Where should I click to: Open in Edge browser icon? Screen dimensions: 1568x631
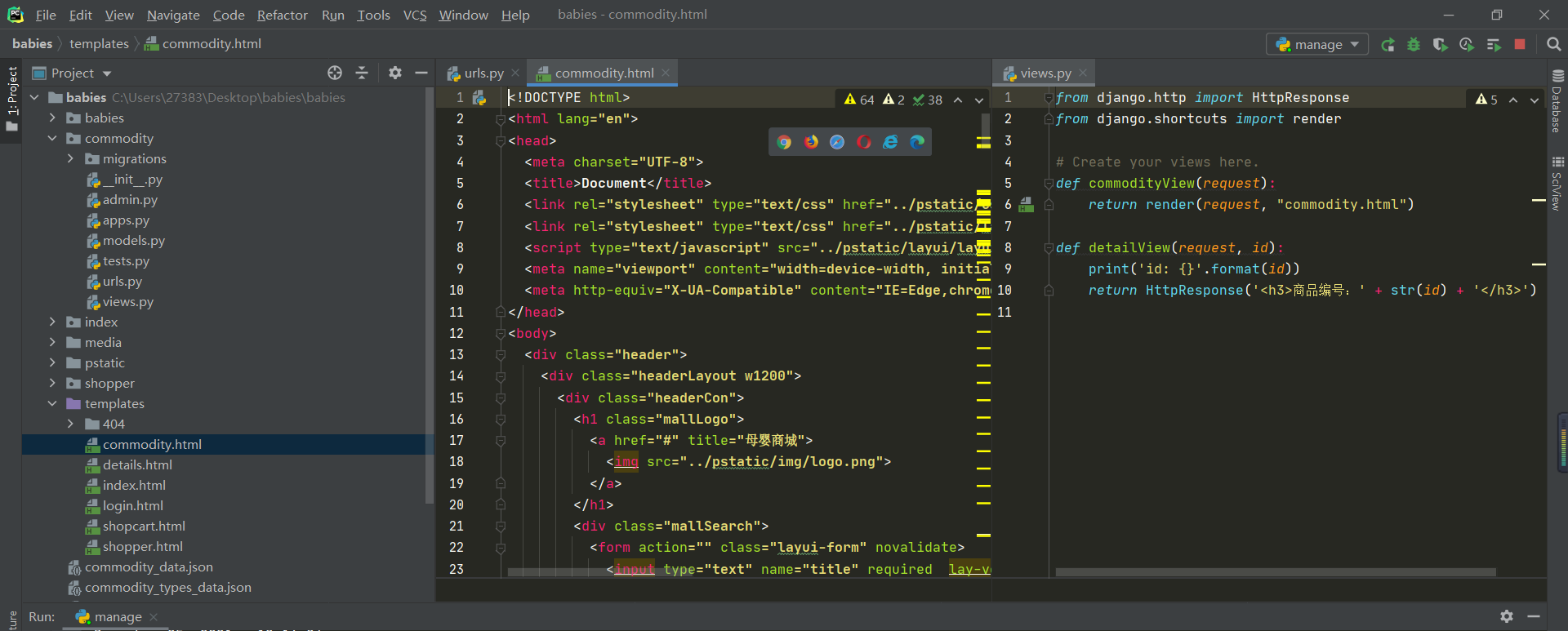917,142
